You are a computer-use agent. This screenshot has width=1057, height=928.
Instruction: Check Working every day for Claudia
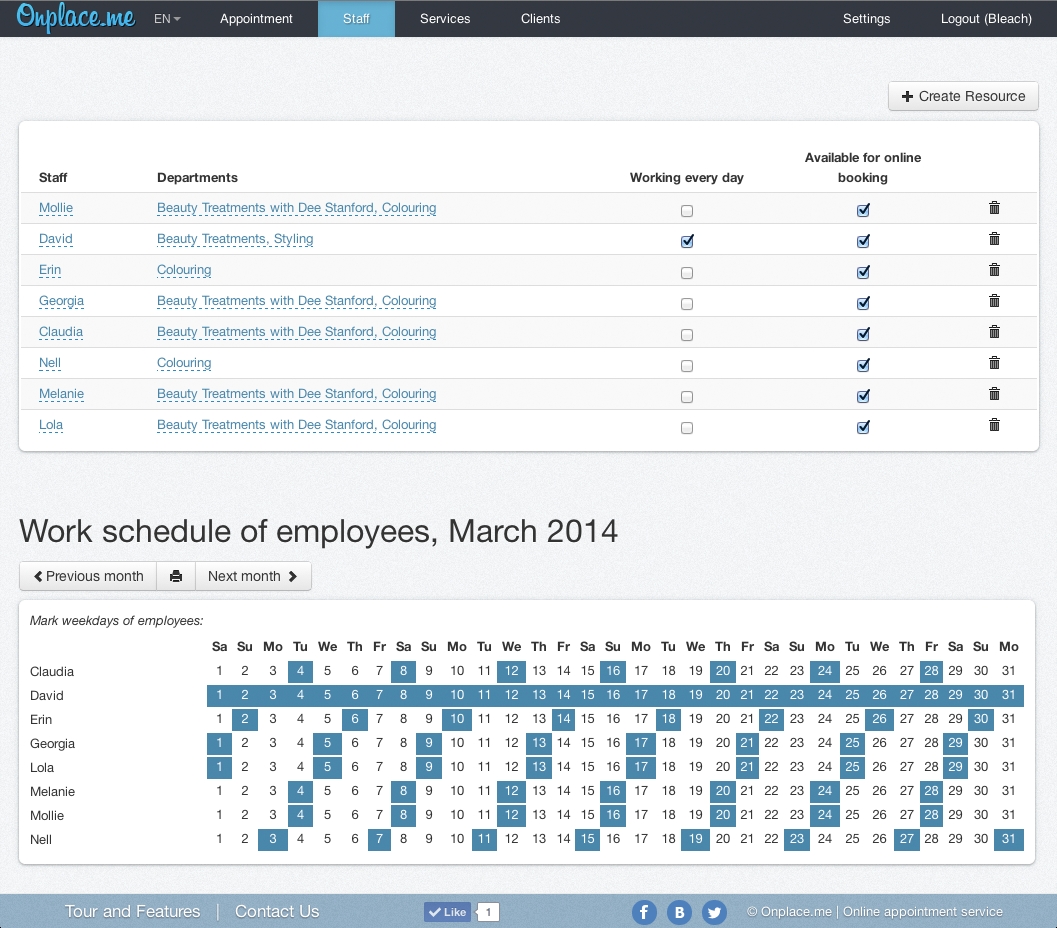(687, 335)
